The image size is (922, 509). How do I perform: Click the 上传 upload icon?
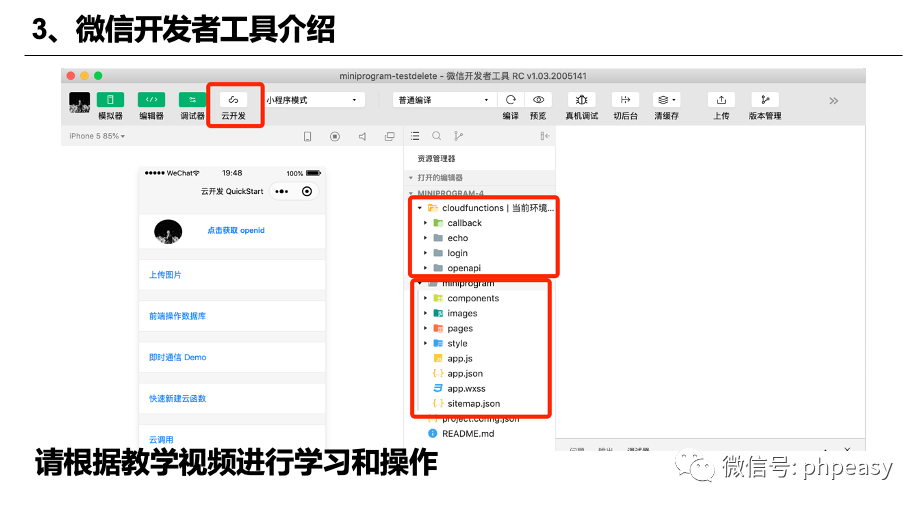click(721, 100)
